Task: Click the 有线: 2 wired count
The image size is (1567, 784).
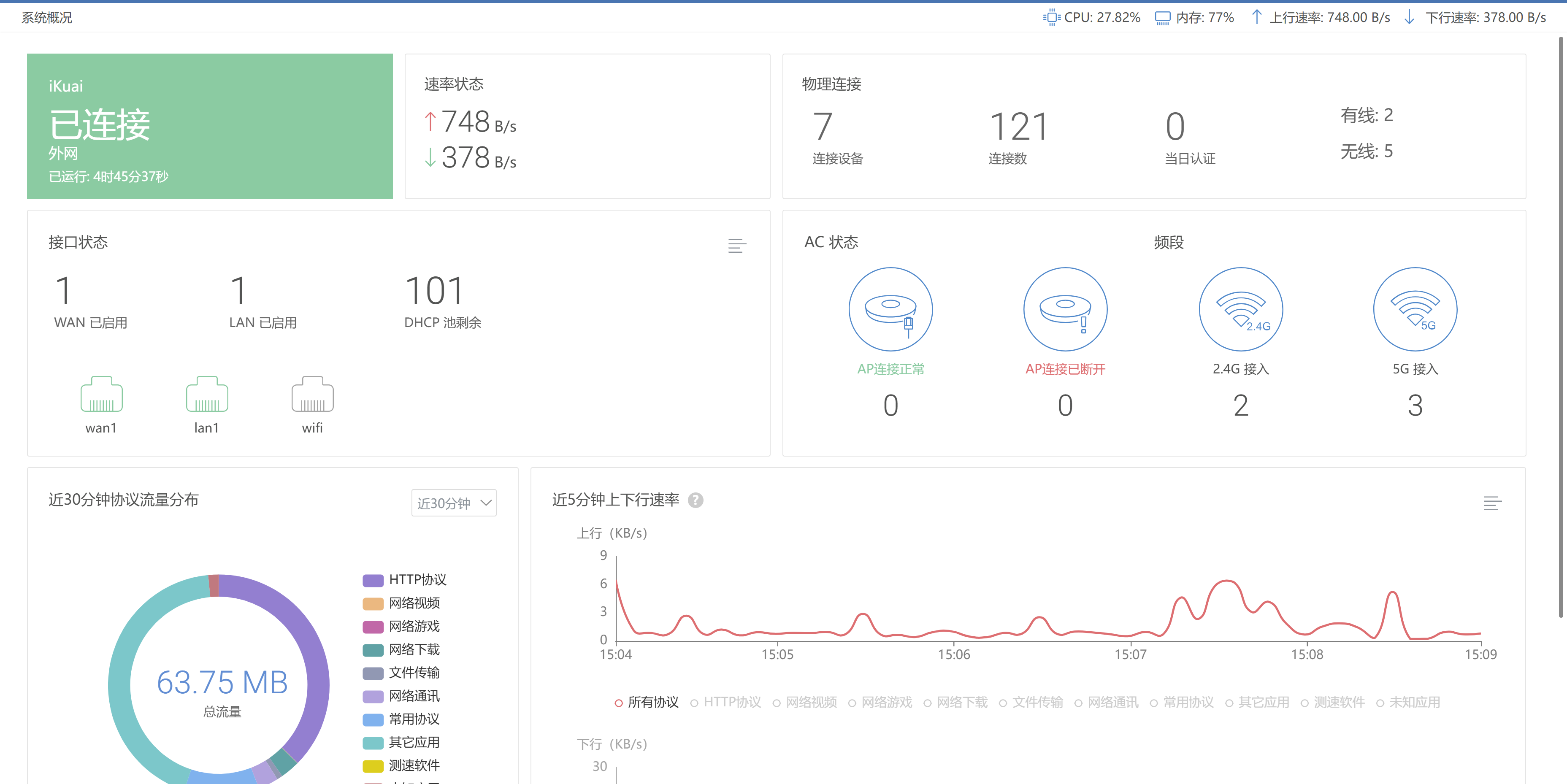Action: (1366, 115)
